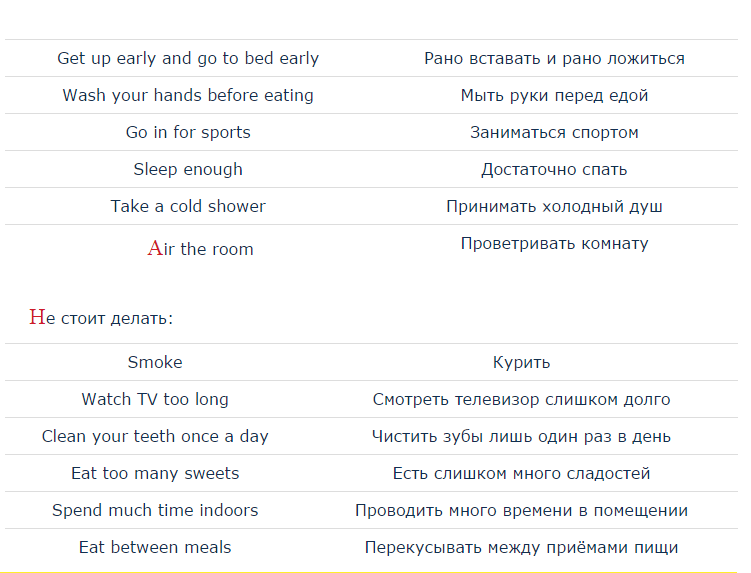Click the 'Eat between meals' phrase
This screenshot has height=573, width=751.
pos(155,547)
